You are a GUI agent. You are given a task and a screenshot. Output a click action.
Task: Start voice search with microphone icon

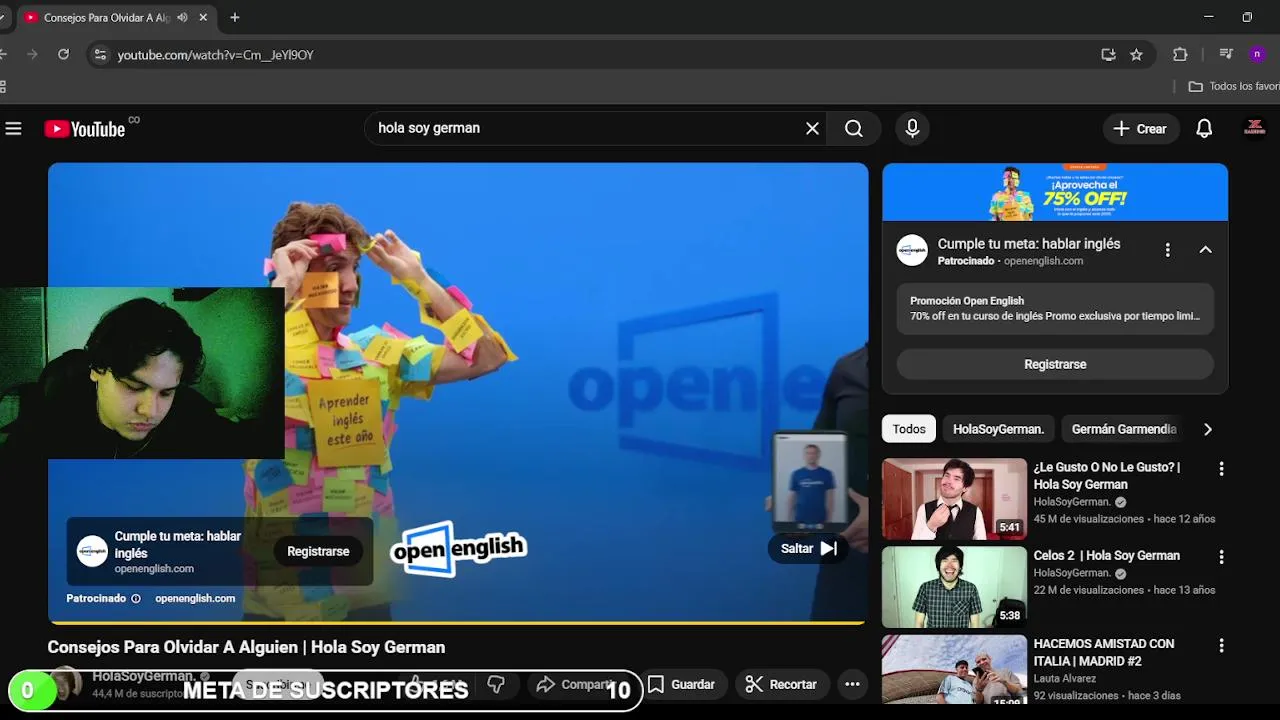(x=912, y=128)
